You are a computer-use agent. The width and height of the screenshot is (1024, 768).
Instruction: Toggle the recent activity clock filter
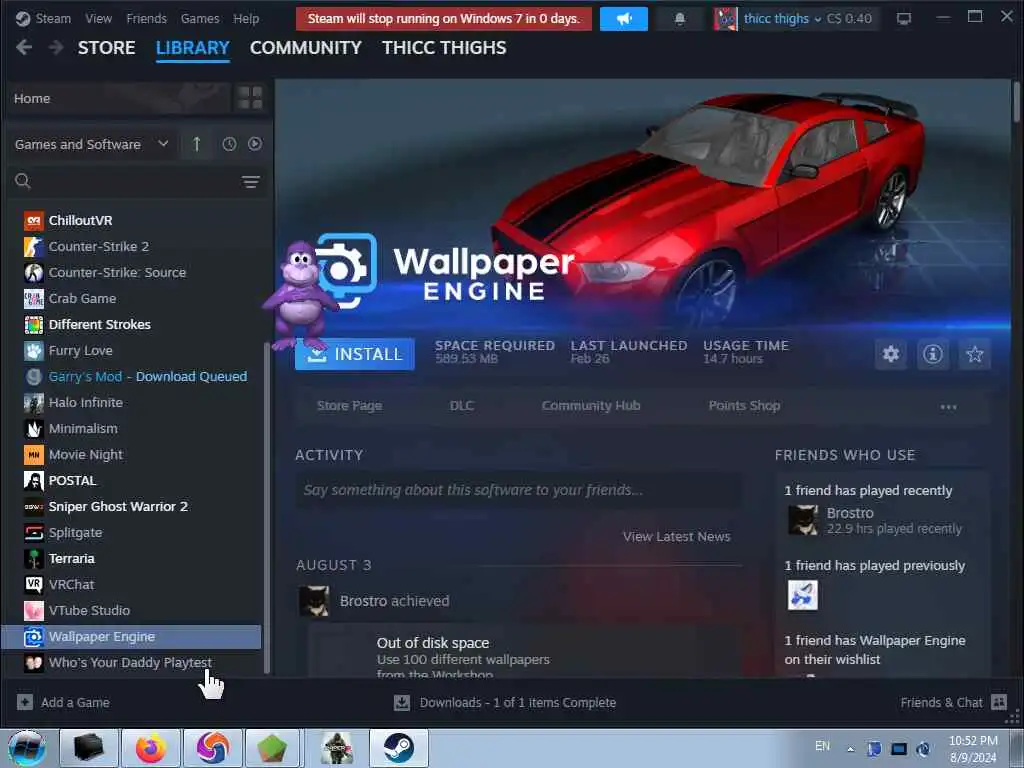(229, 144)
